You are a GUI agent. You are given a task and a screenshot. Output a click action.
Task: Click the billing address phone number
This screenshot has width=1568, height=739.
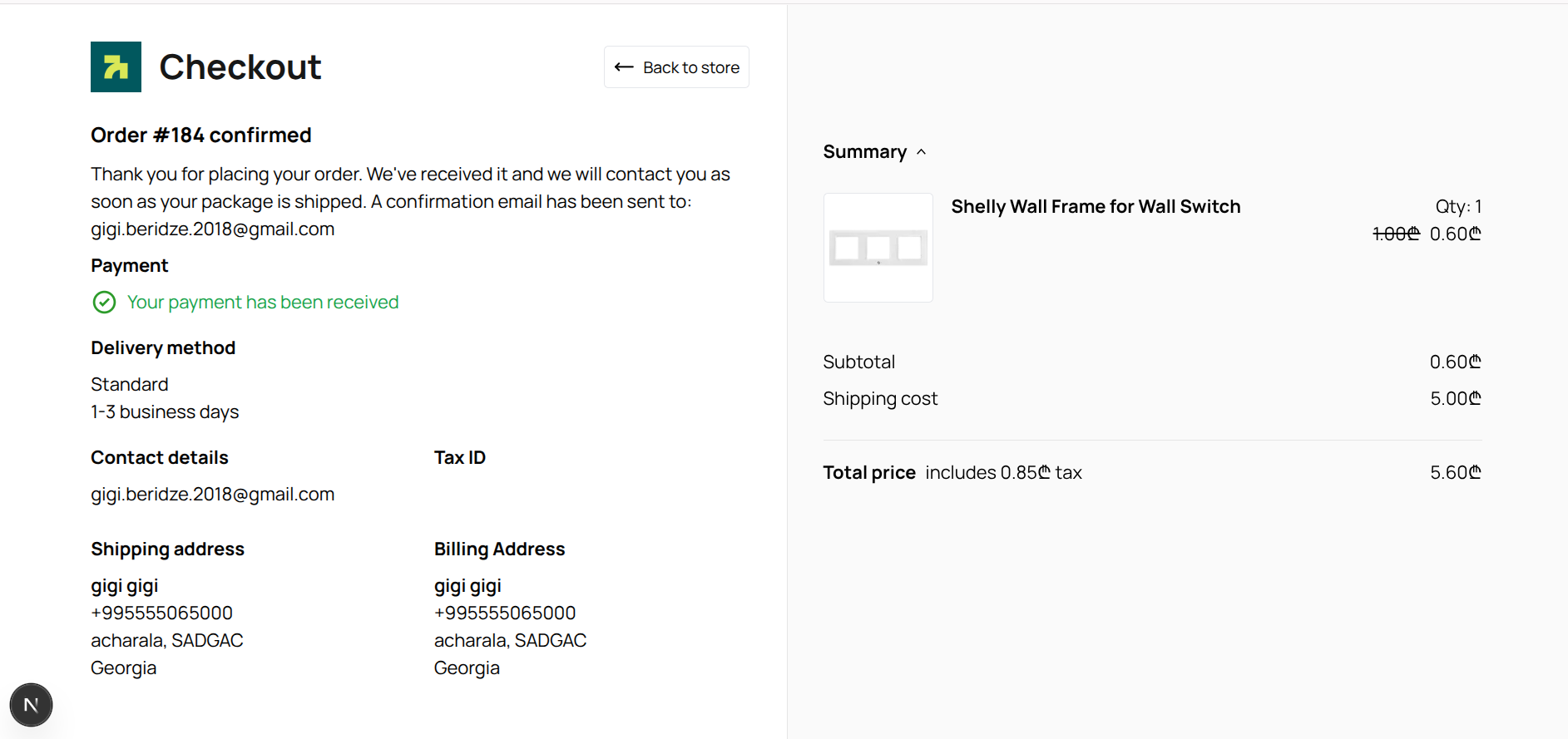click(505, 613)
